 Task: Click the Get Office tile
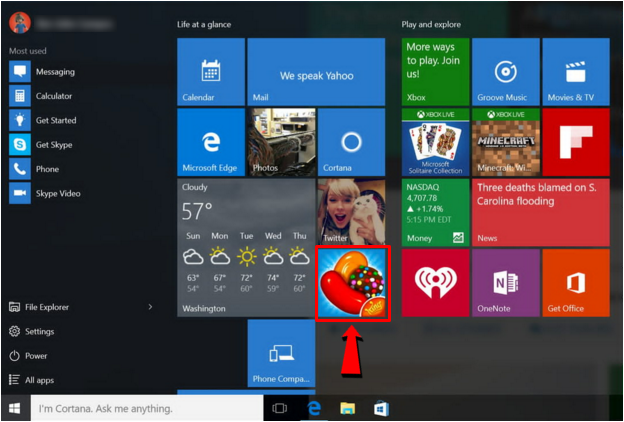pos(575,283)
